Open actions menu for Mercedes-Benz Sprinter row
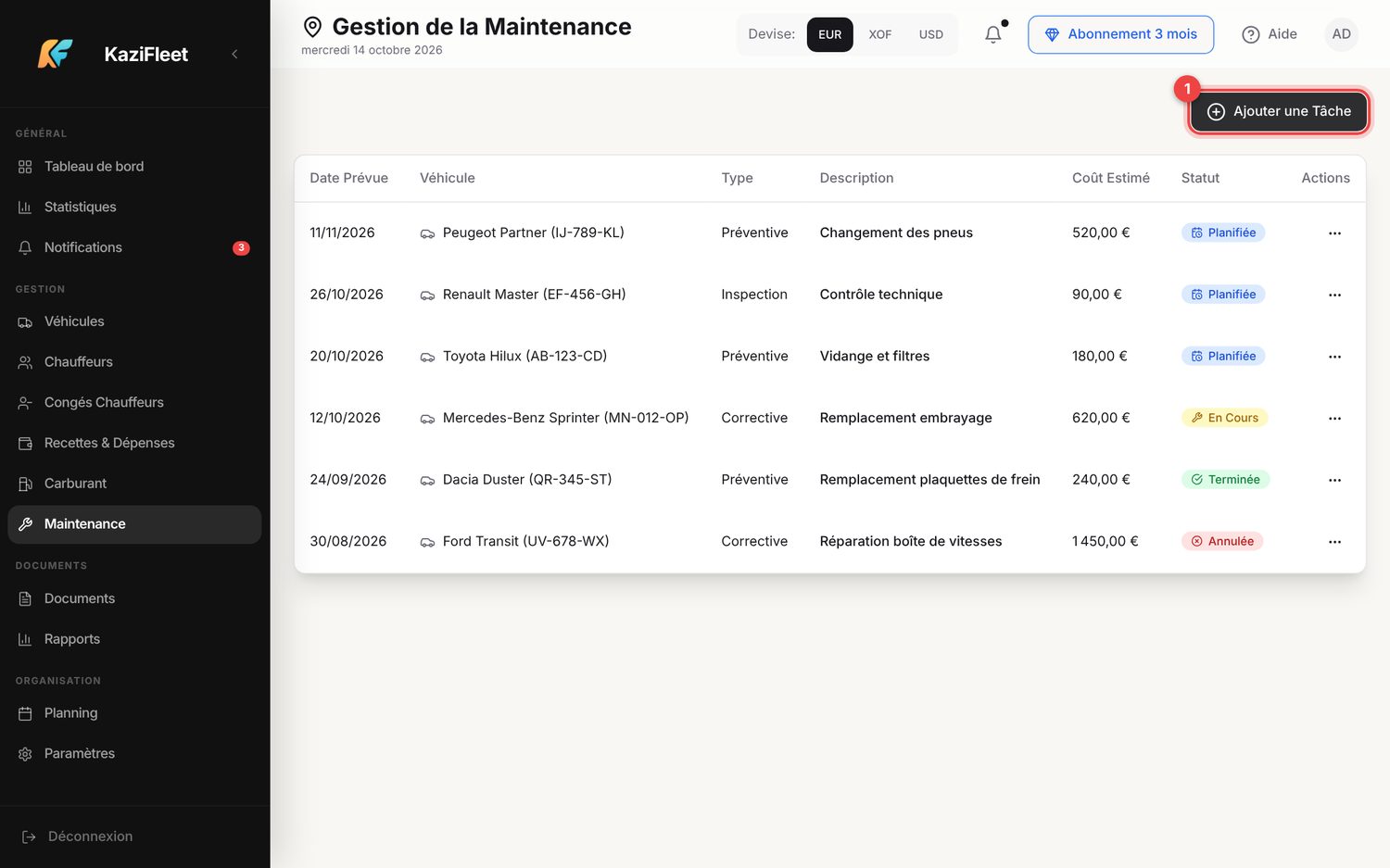 pyautogui.click(x=1334, y=419)
